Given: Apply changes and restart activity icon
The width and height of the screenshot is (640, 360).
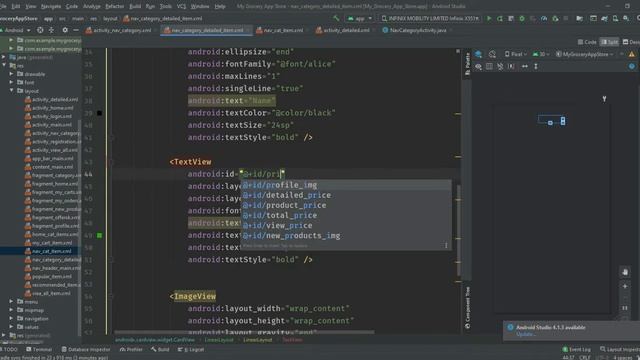Looking at the screenshot, I should 500,18.
